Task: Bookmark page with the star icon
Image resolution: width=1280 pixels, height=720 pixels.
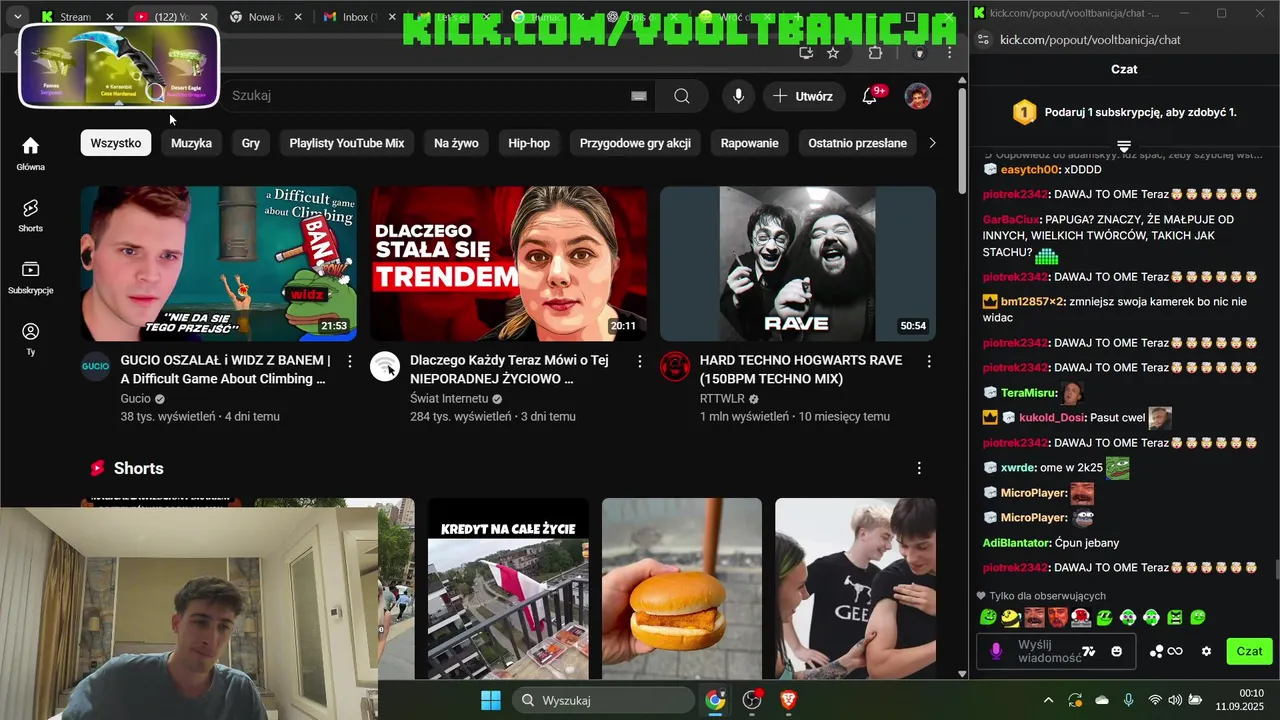Action: tap(833, 53)
